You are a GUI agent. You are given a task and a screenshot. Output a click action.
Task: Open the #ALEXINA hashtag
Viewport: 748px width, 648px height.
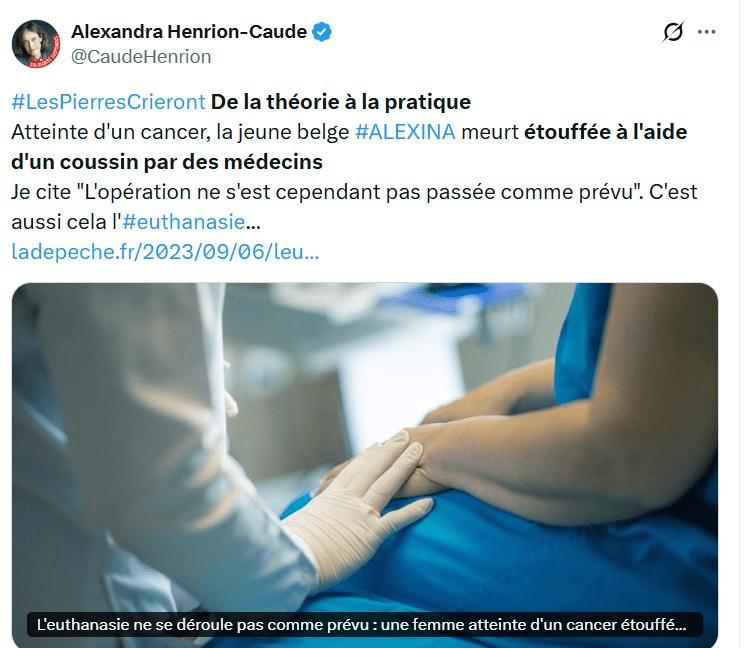point(405,132)
